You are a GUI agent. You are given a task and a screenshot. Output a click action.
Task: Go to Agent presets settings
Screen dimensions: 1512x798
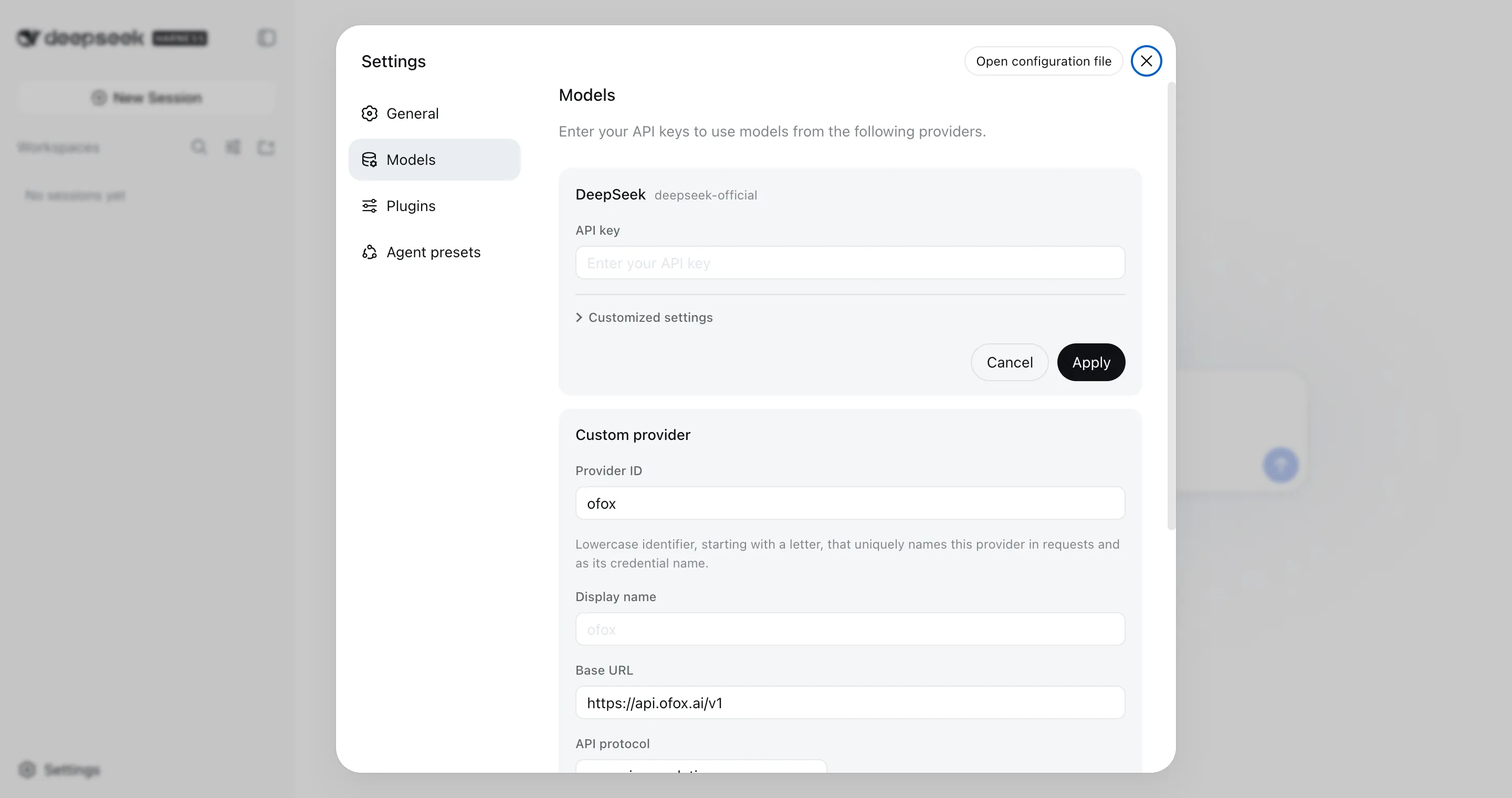tap(434, 253)
